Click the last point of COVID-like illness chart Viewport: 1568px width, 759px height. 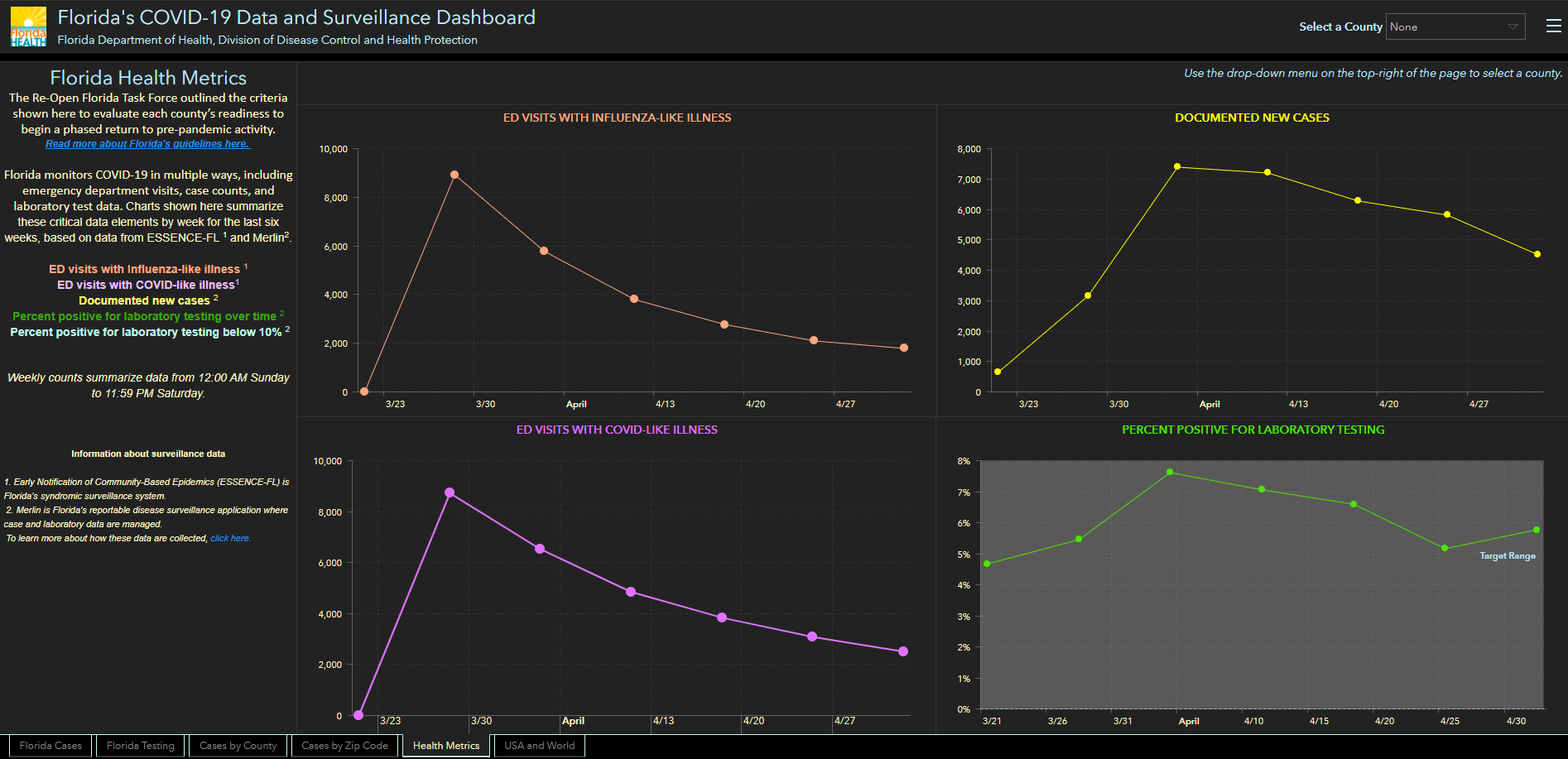coord(903,651)
